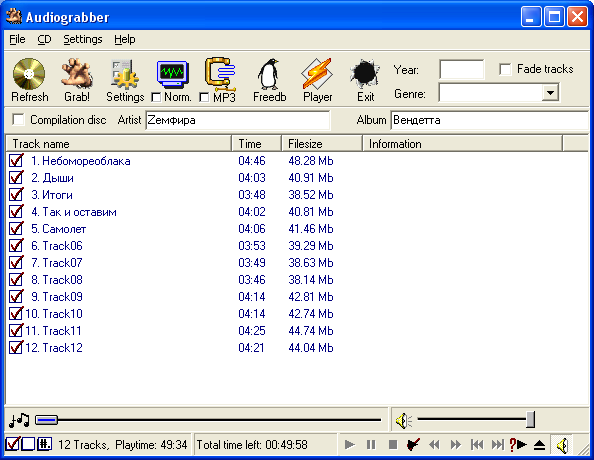
Task: Click the question mark play icon
Action: [518, 444]
